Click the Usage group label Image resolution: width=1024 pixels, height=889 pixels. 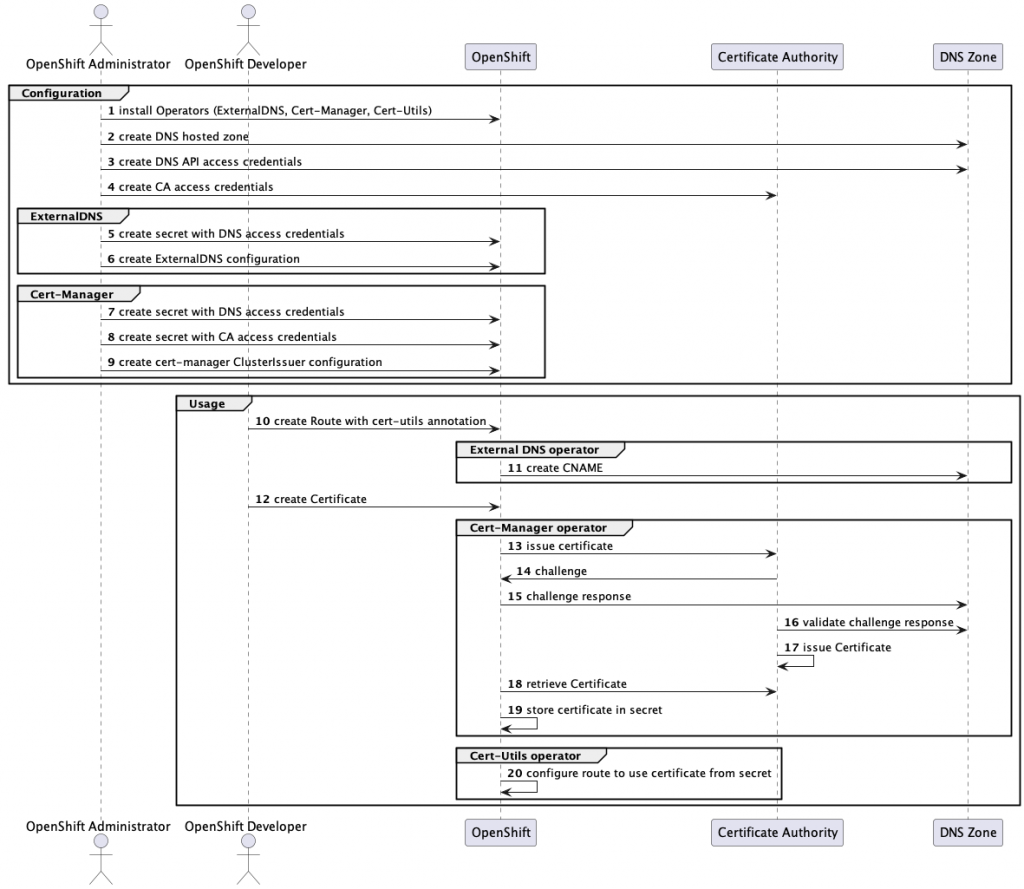click(x=207, y=404)
